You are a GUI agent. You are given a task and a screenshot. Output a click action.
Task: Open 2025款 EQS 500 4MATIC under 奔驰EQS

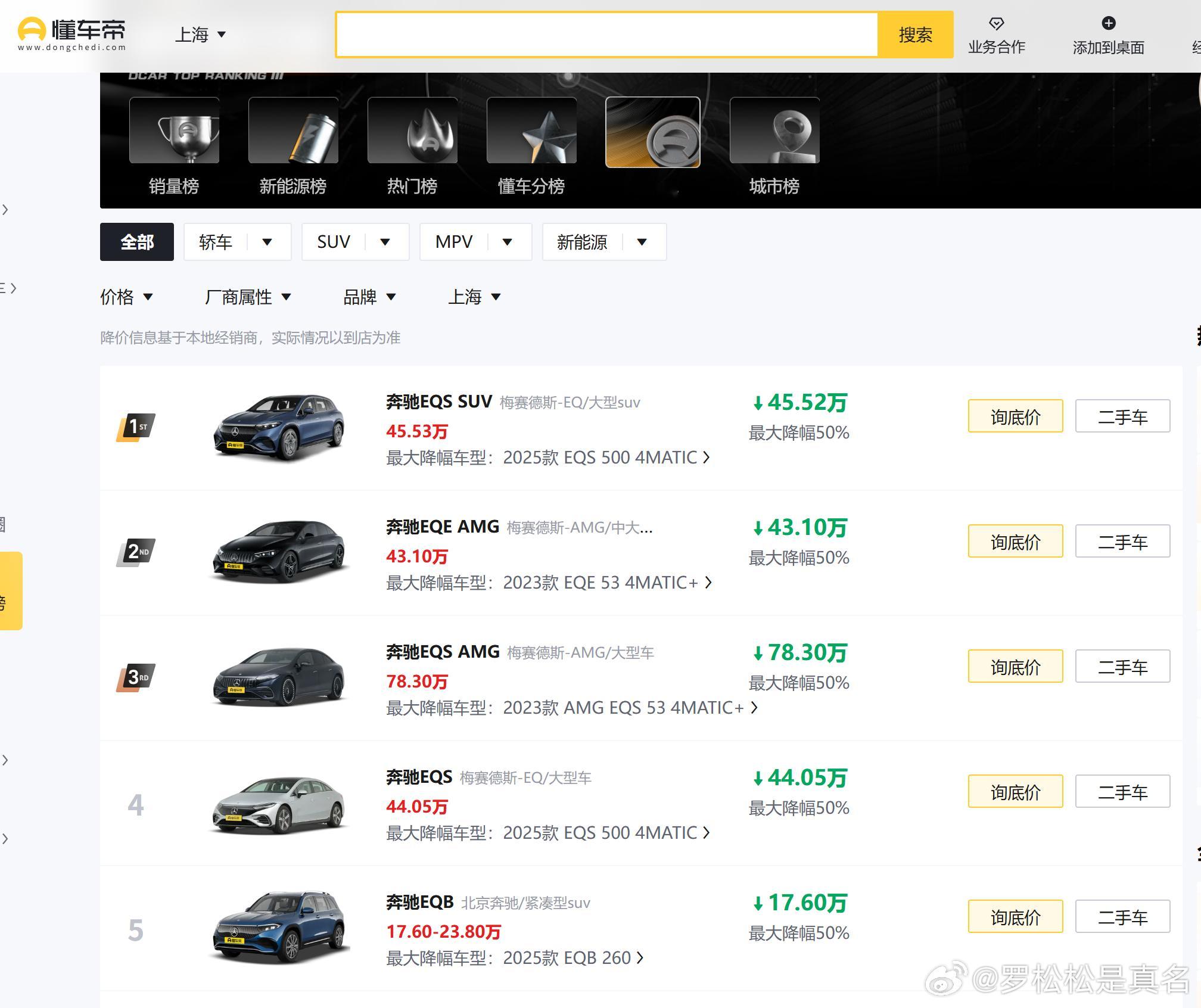coord(606,833)
